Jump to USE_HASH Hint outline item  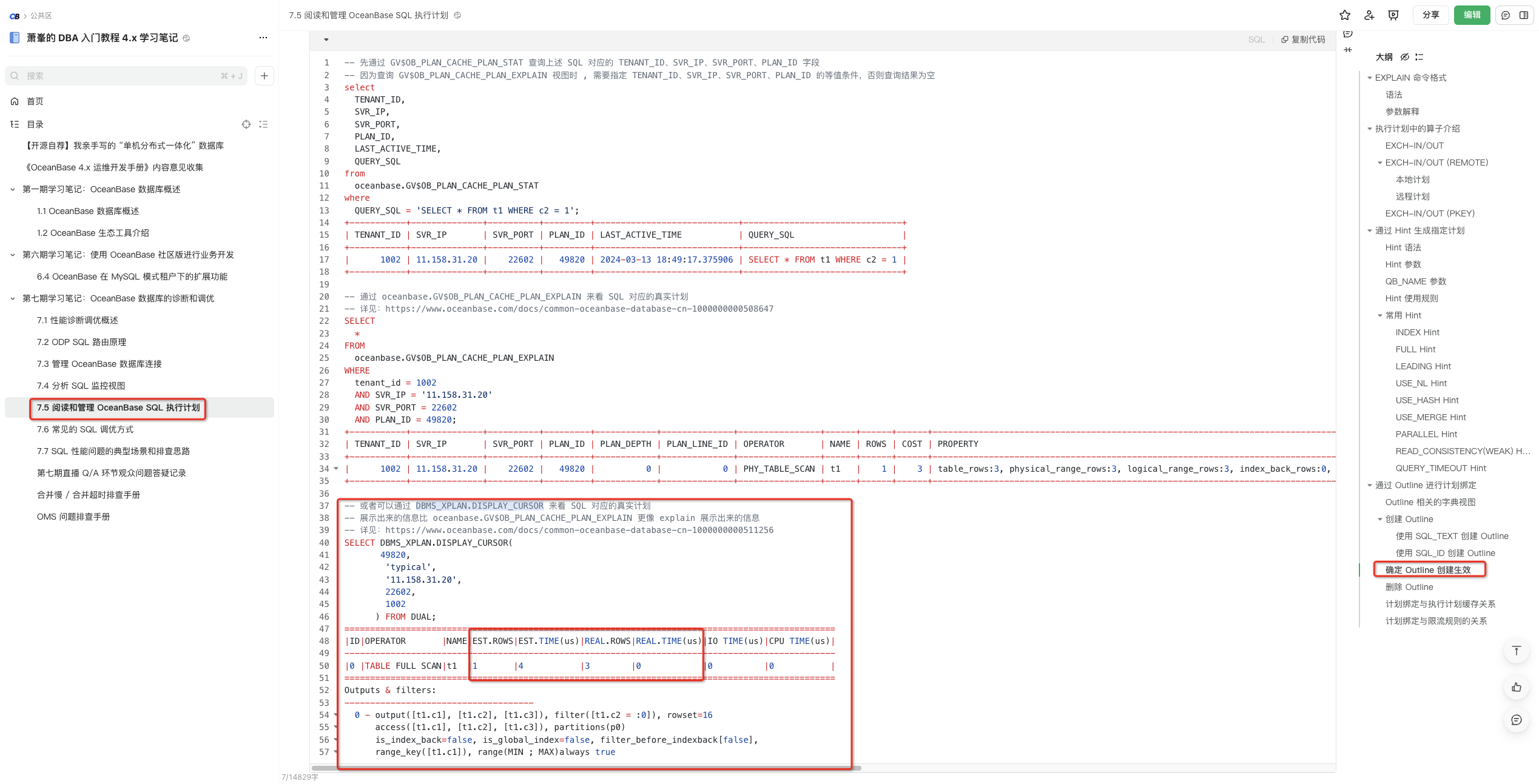tap(1426, 400)
